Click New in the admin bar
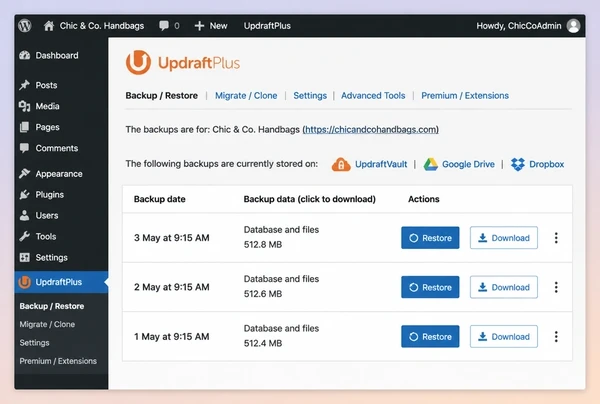 (x=218, y=26)
